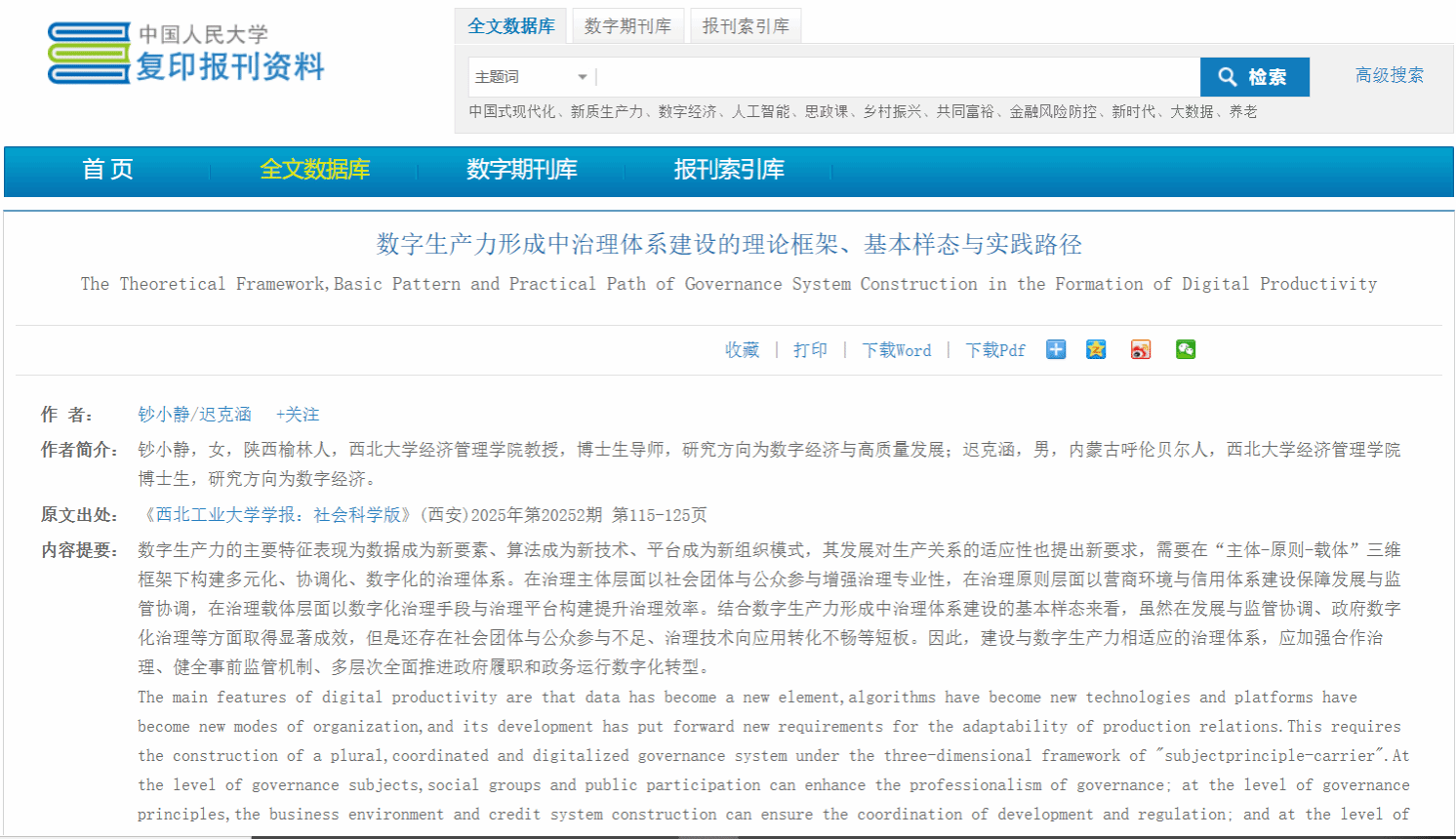
Task: Open 高级搜索 advanced search
Action: pos(1389,75)
